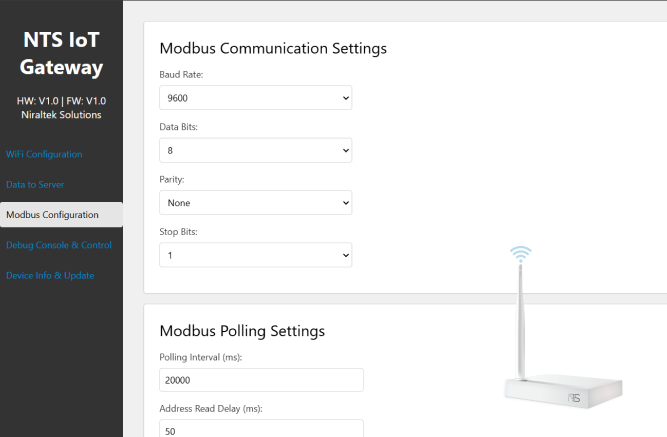Viewport: 667px width, 437px height.
Task: Click the Niraltek Solutions text
Action: click(62, 115)
